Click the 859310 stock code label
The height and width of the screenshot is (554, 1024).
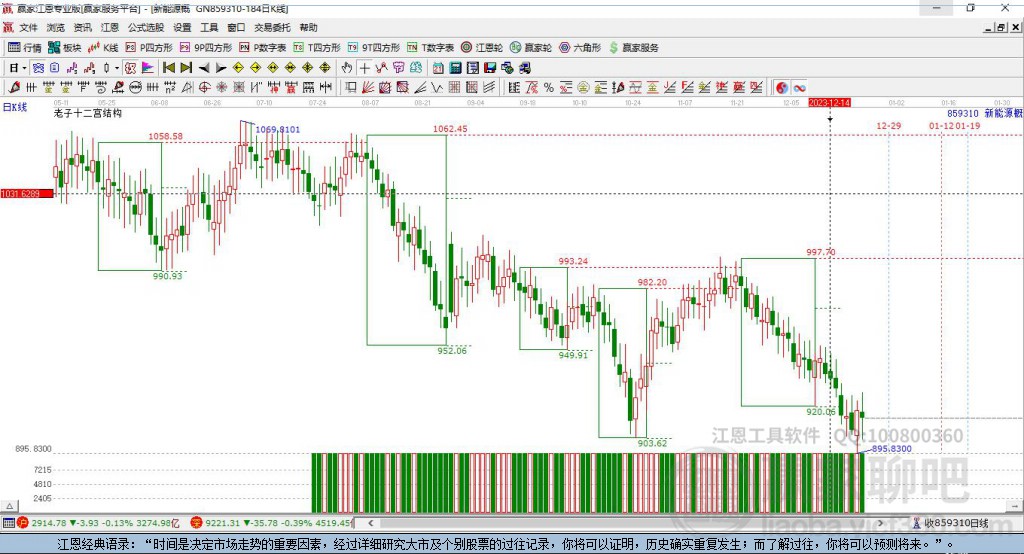[963, 113]
